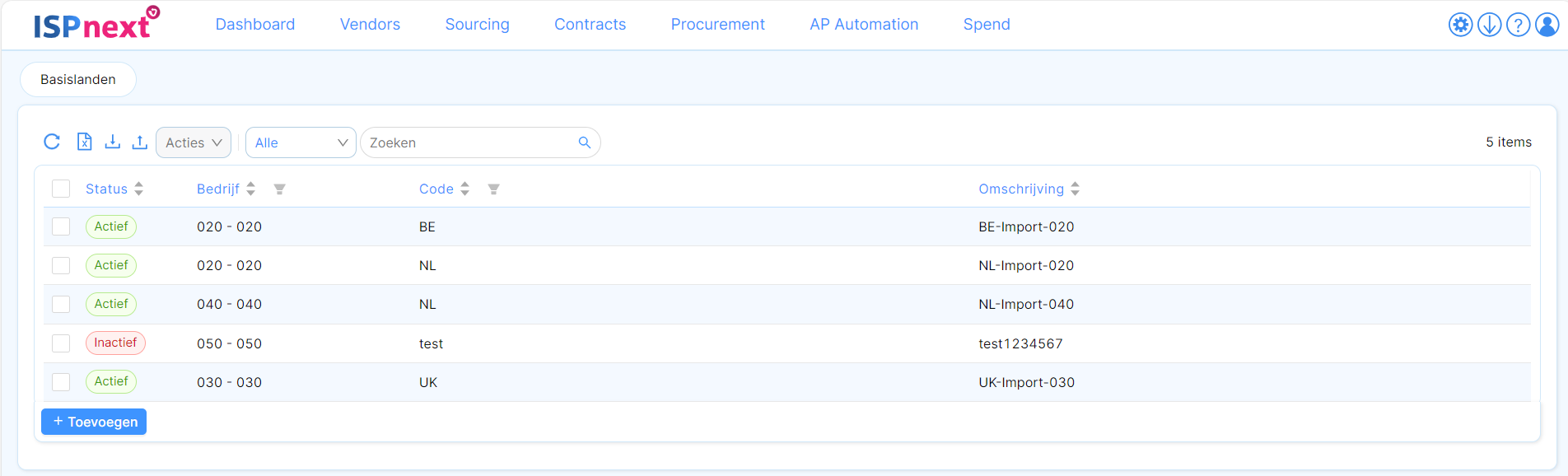Go to the AP Automation menu

[x=864, y=25]
